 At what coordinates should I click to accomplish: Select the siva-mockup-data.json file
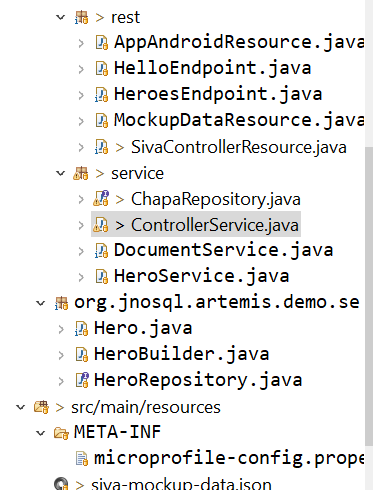[x=181, y=484]
